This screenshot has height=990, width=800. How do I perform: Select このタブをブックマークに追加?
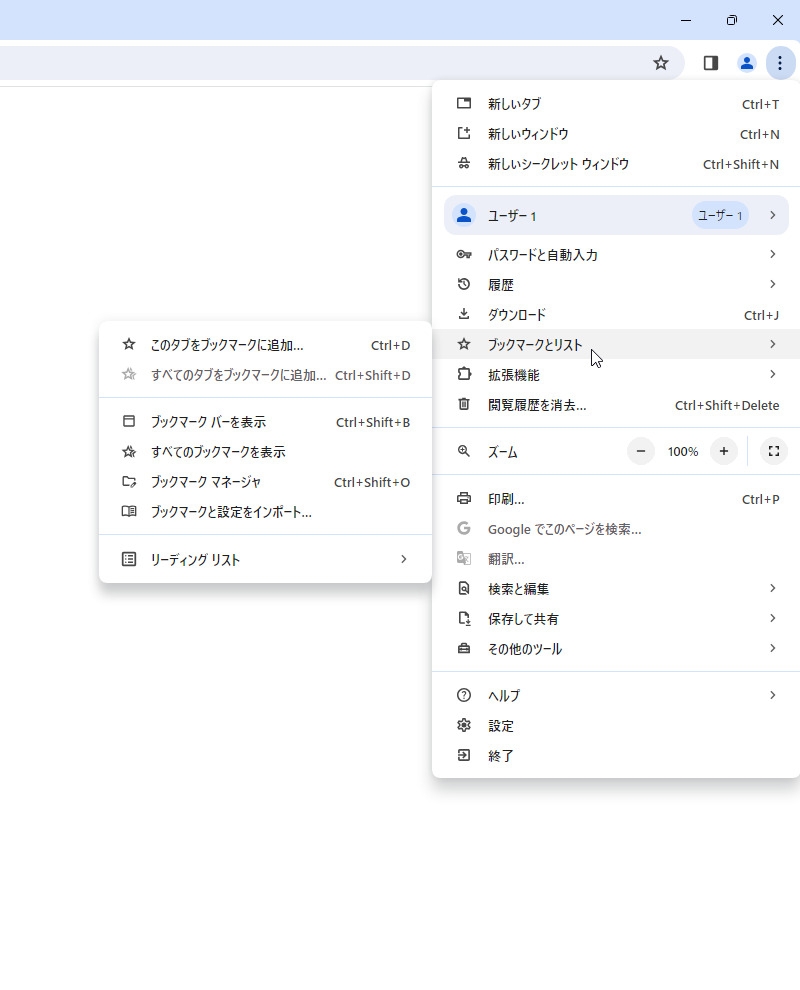226,345
